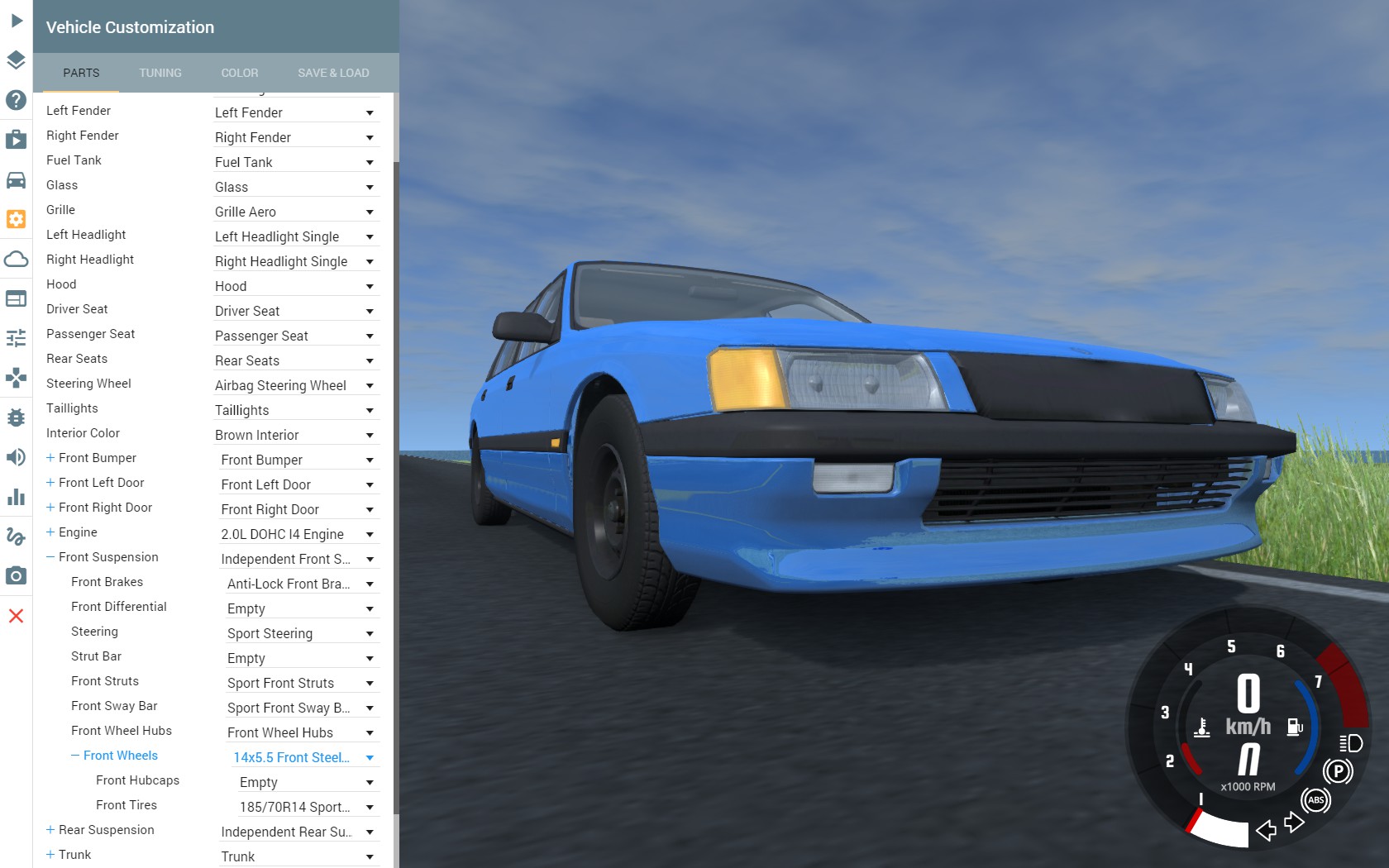Open the Sport Front Sway Bar dropdown
This screenshot has width=1389, height=868.
(x=303, y=708)
